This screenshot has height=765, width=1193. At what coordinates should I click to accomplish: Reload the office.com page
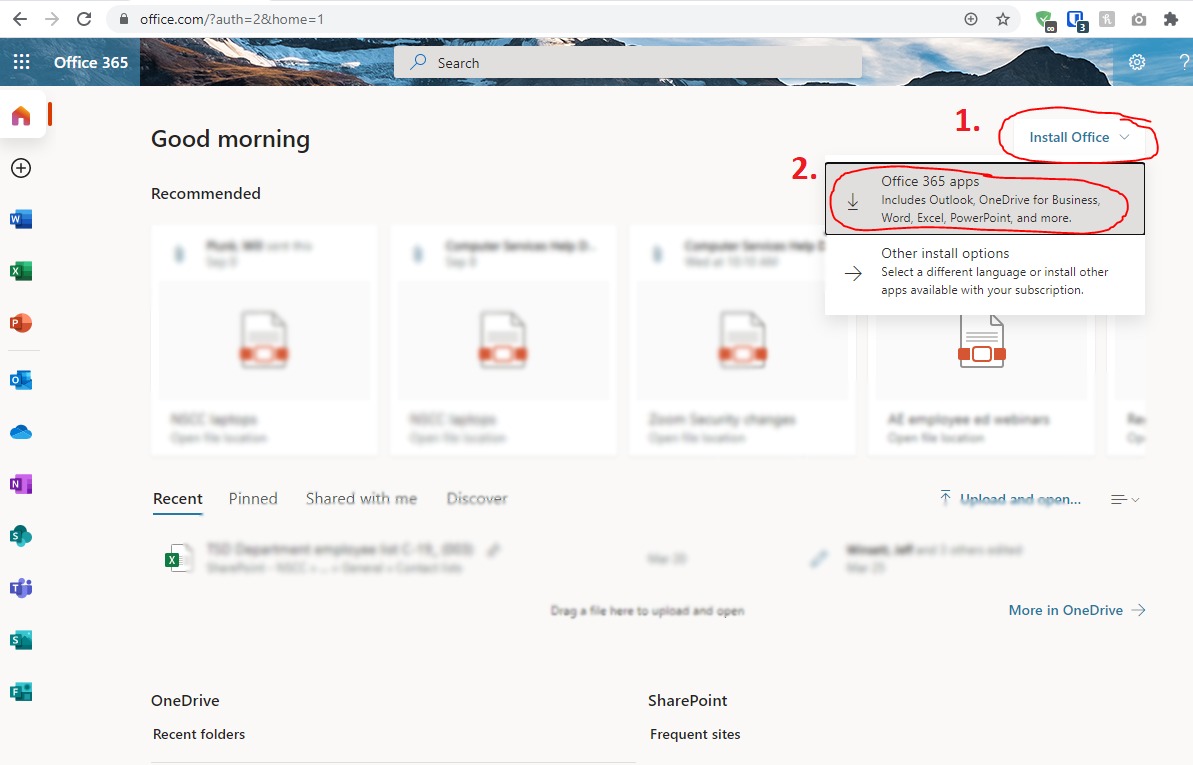pyautogui.click(x=84, y=19)
